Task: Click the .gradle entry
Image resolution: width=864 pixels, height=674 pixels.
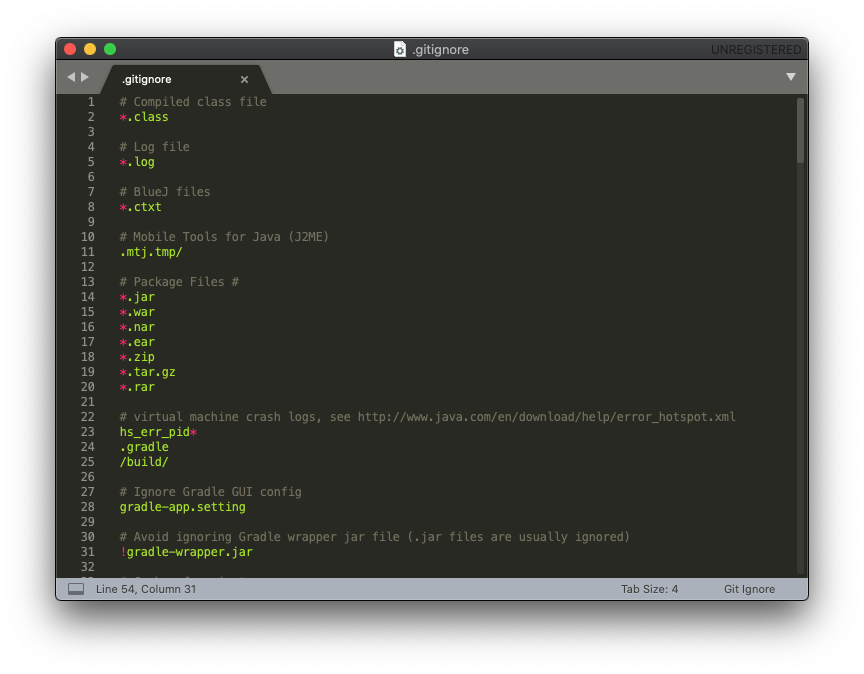Action: point(144,447)
